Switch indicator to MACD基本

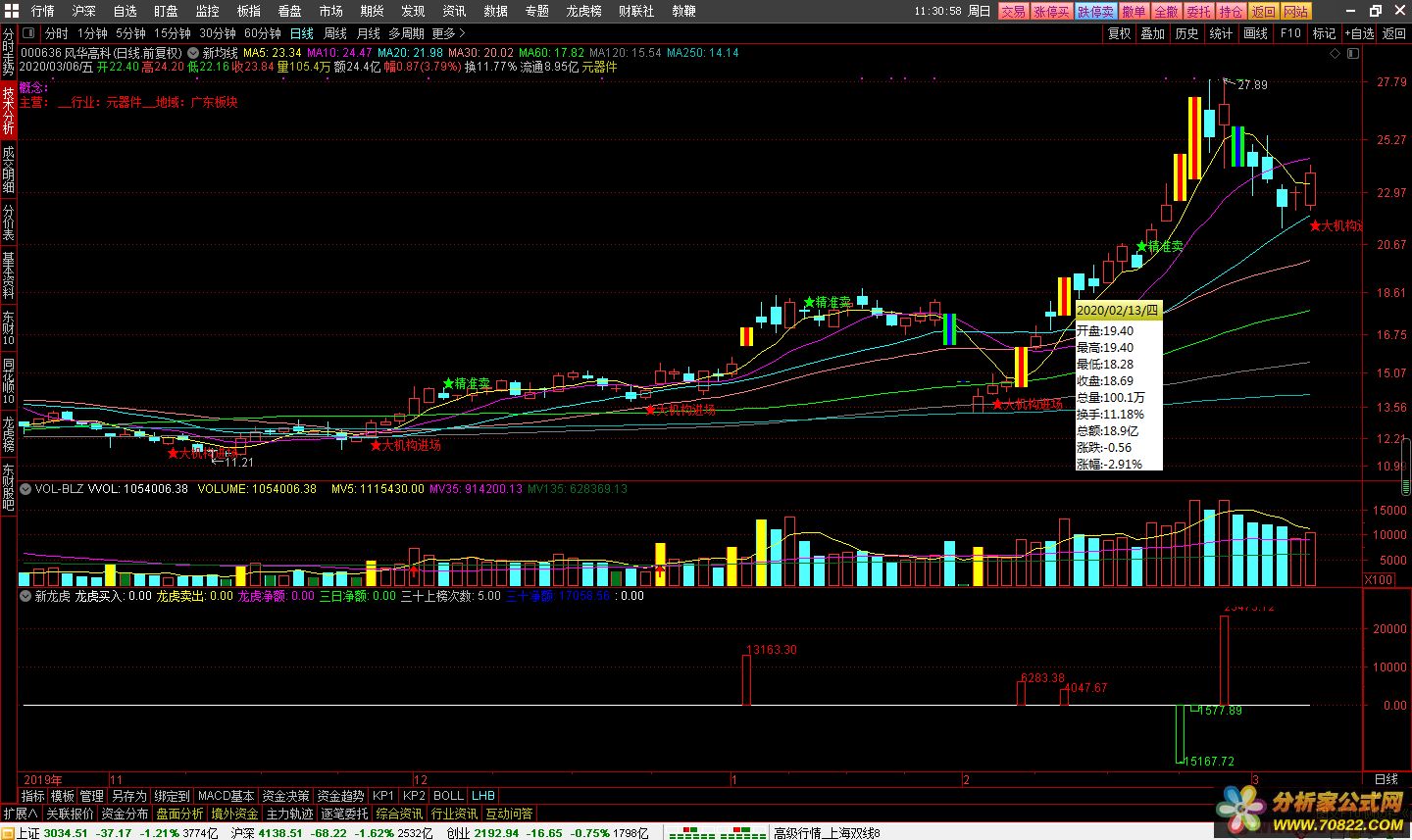pyautogui.click(x=226, y=796)
